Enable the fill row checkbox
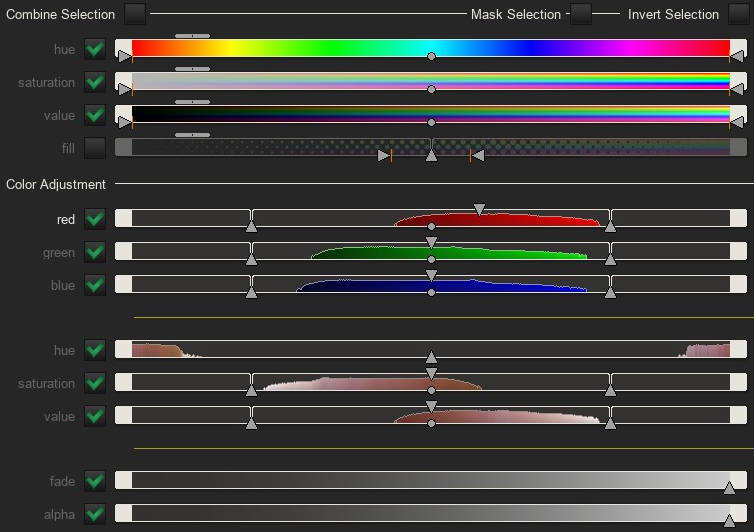The width and height of the screenshot is (754, 532). point(95,148)
